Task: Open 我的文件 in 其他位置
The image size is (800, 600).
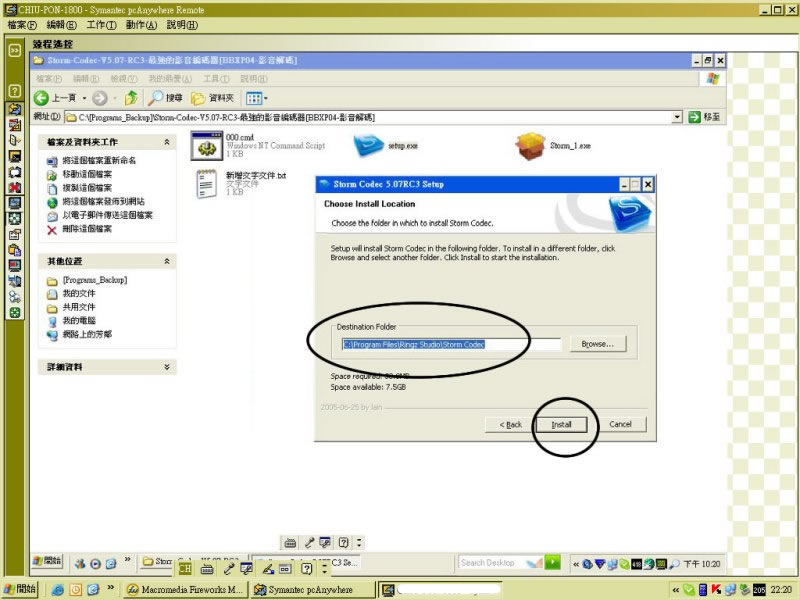Action: 79,293
